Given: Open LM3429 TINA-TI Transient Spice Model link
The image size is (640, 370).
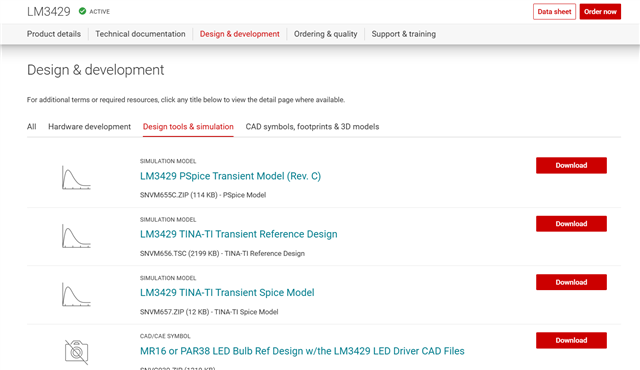Looking at the screenshot, I should [227, 292].
